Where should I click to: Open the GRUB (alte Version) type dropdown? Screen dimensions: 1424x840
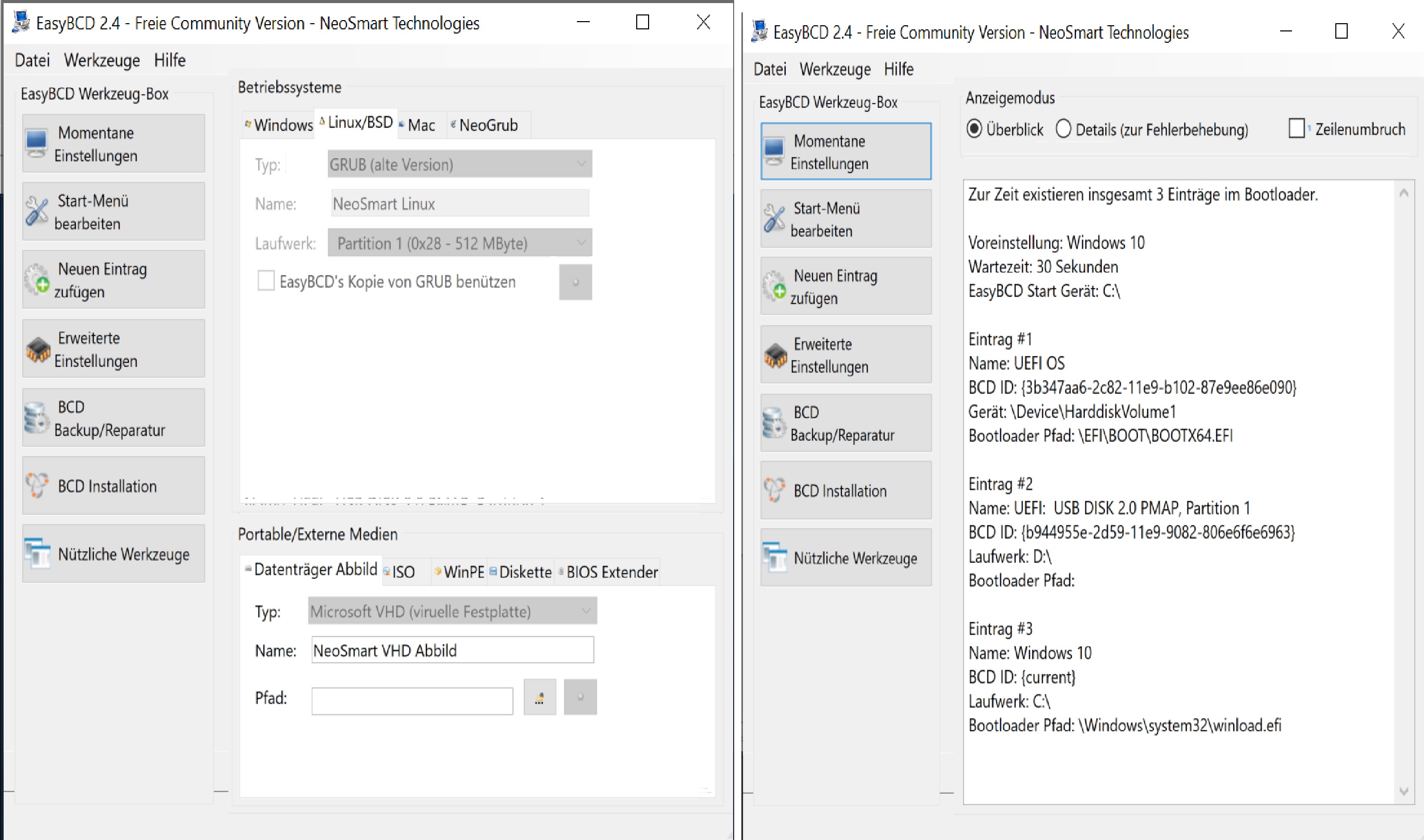pos(460,164)
